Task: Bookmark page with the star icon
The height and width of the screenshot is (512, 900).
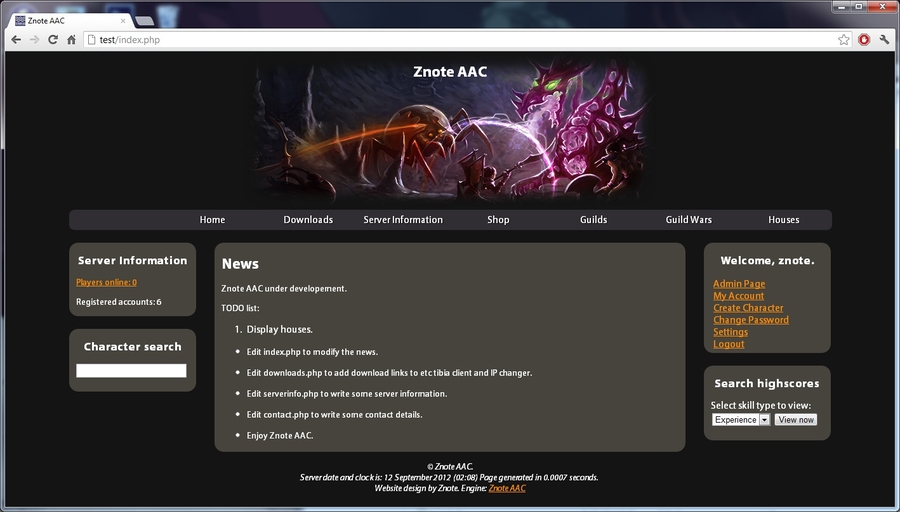Action: 843,40
